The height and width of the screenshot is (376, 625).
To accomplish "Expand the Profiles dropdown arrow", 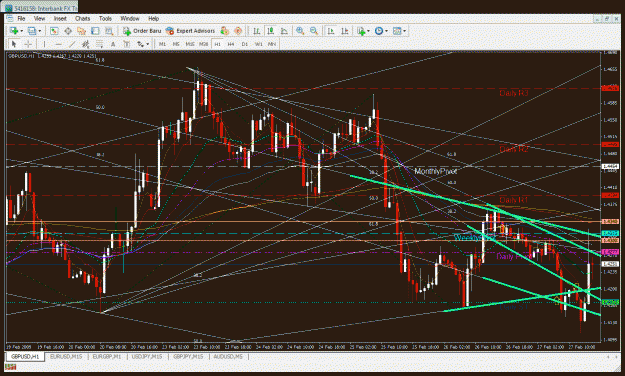I will coord(39,31).
